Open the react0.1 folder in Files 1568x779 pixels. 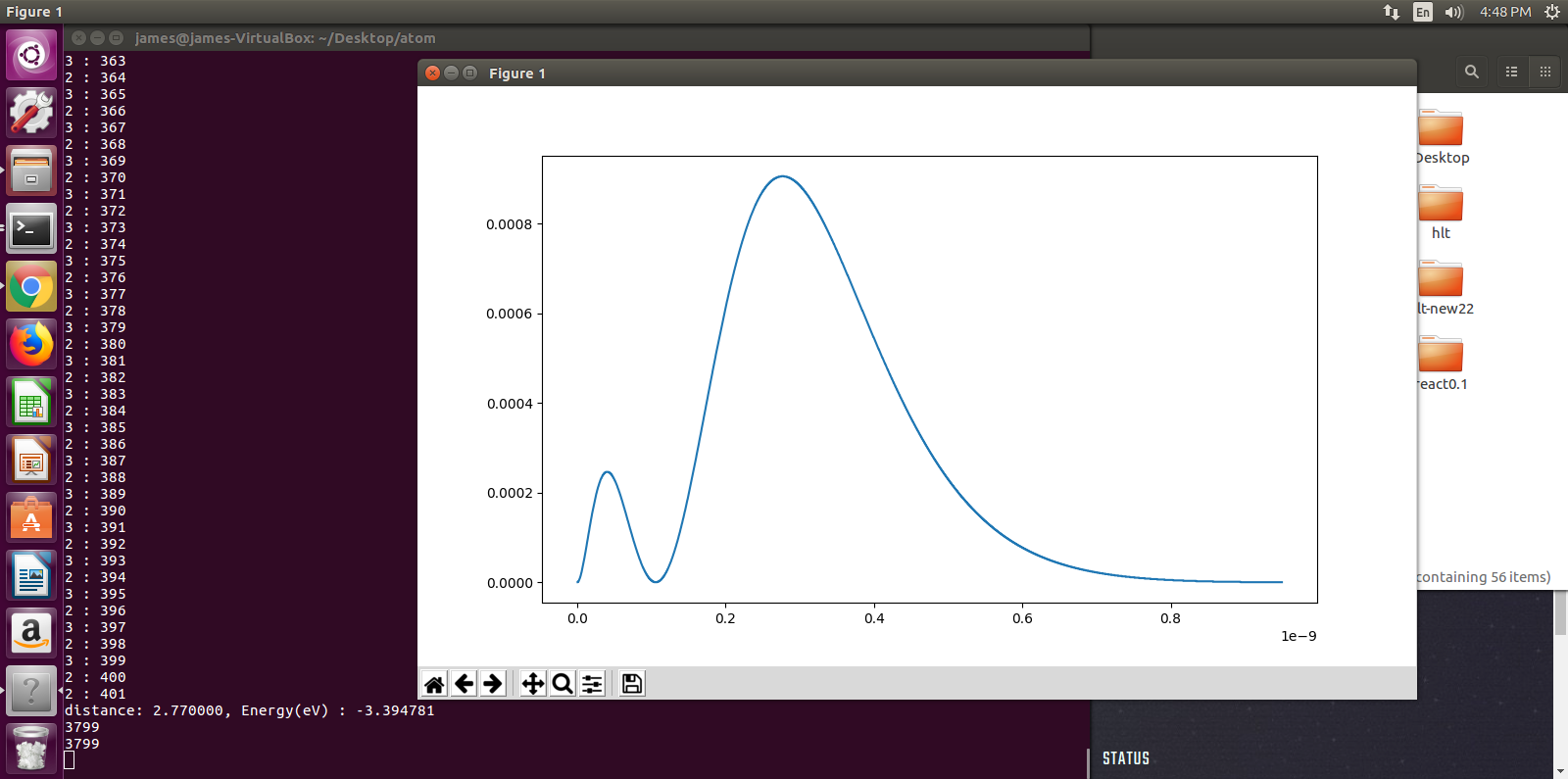(1442, 364)
